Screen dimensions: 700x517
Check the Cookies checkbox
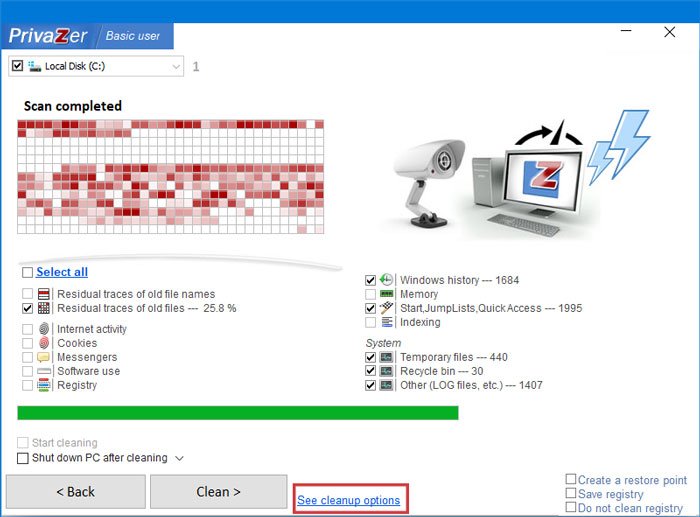tap(27, 343)
